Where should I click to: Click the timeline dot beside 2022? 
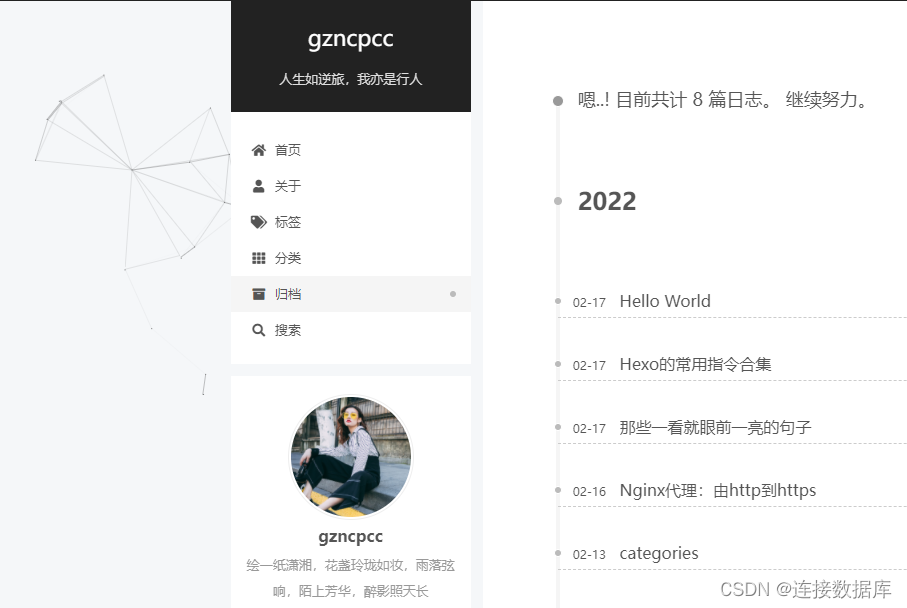(x=557, y=201)
